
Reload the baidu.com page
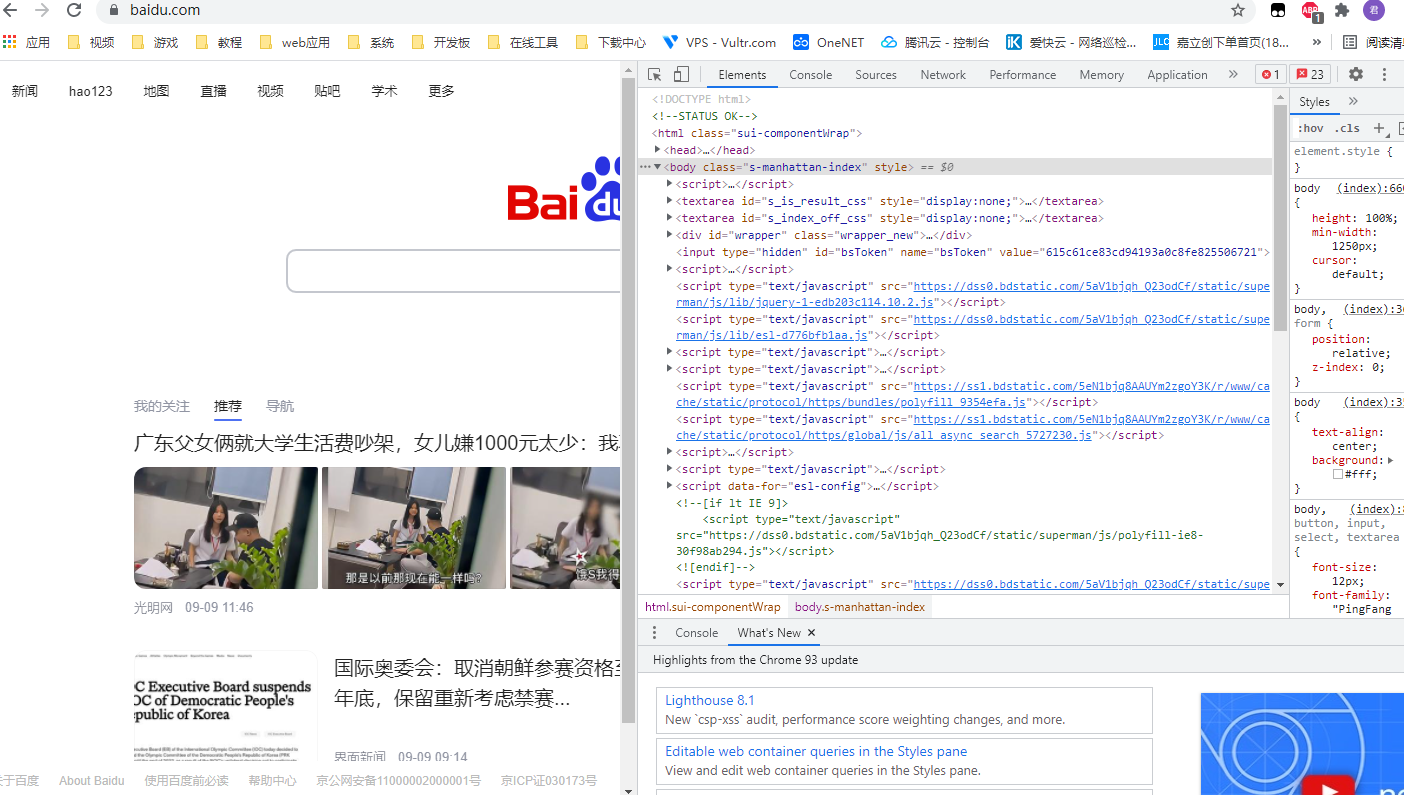74,10
